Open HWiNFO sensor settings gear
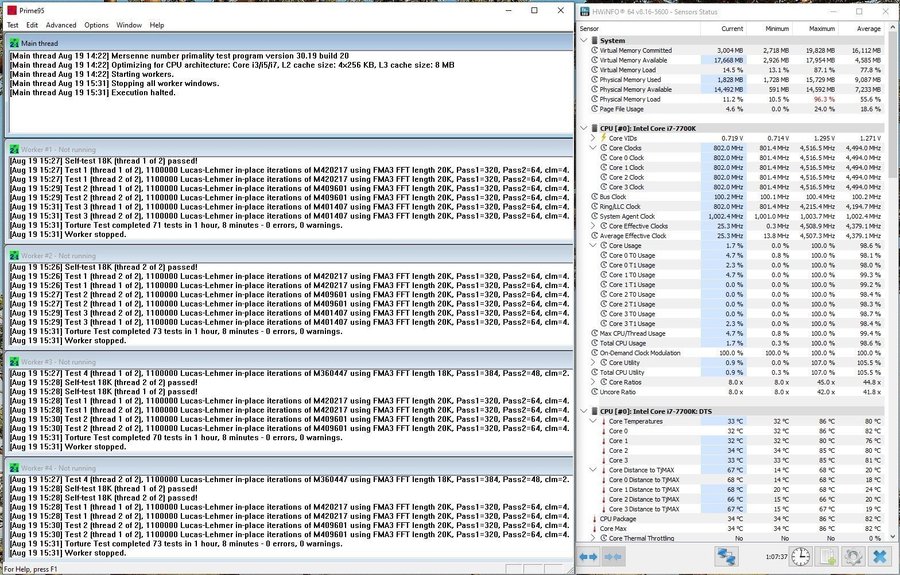900x575 pixels. click(853, 557)
